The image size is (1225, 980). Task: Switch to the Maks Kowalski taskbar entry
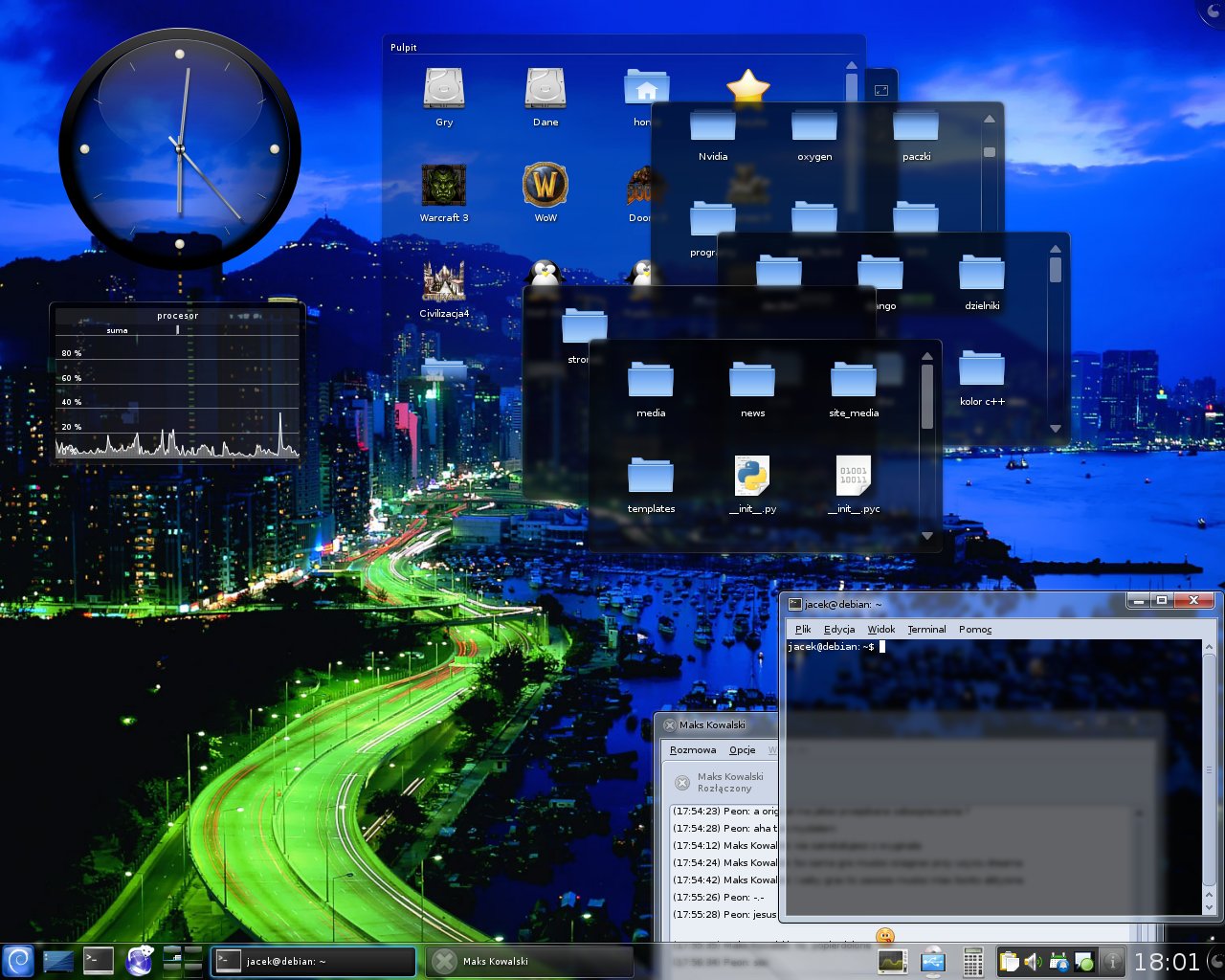pyautogui.click(x=529, y=961)
